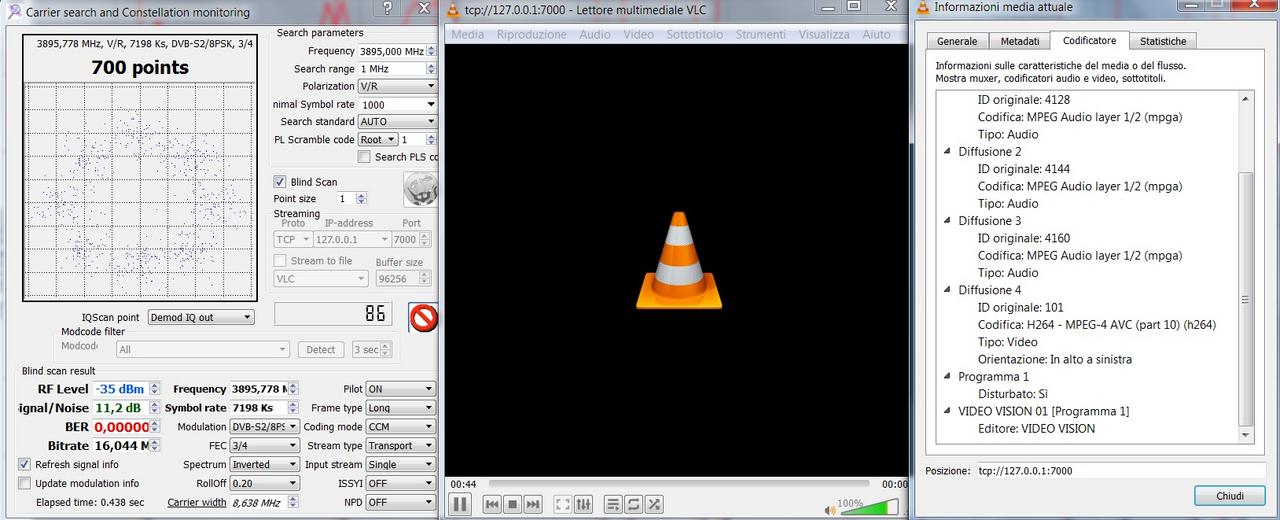The height and width of the screenshot is (520, 1280).
Task: Enable Stream to file checkbox
Action: [x=280, y=261]
